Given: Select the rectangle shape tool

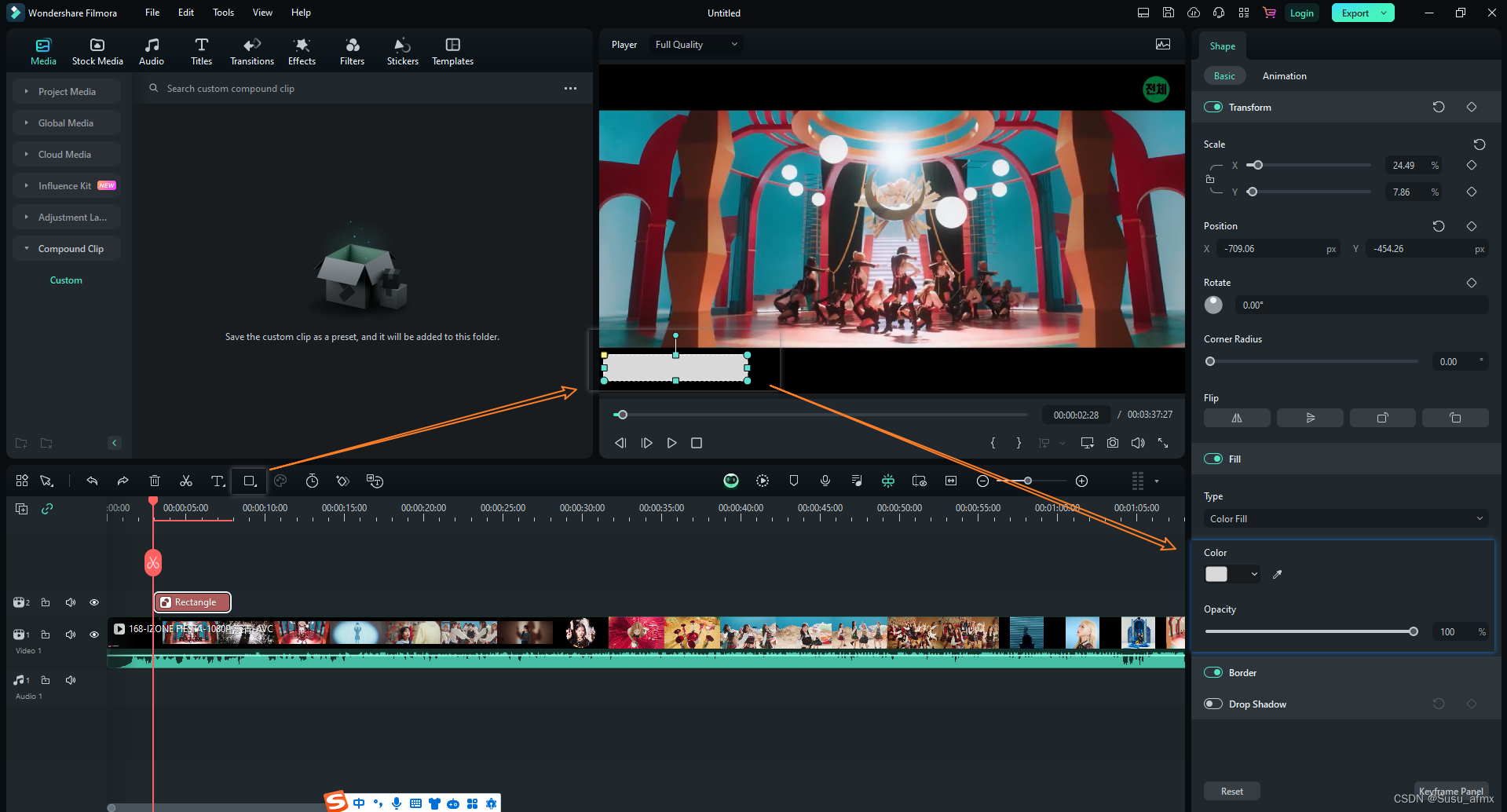Looking at the screenshot, I should pos(250,481).
